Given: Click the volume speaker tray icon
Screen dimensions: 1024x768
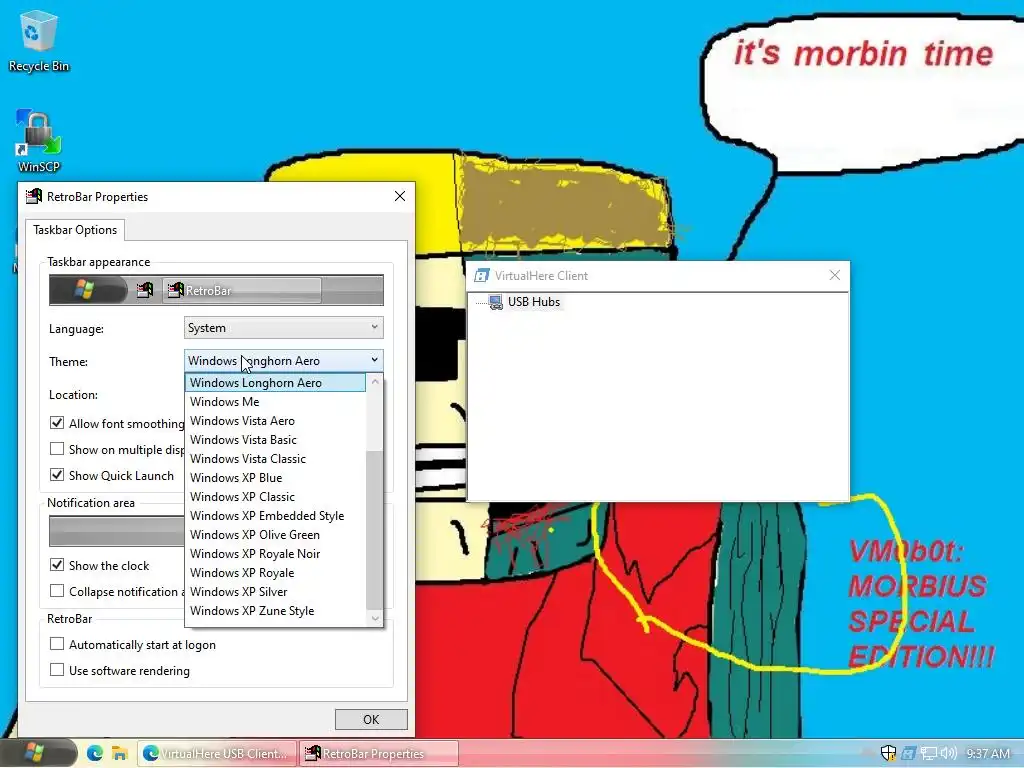Looking at the screenshot, I should (x=949, y=753).
